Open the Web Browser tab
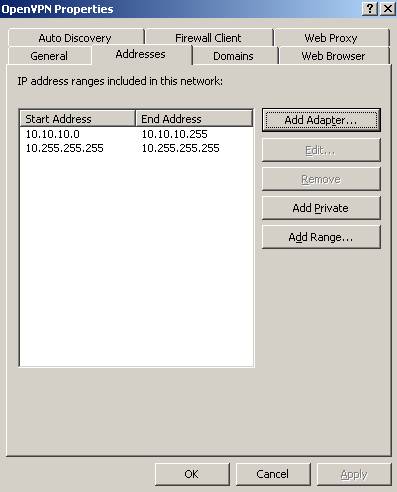The height and width of the screenshot is (492, 397). coord(334,56)
